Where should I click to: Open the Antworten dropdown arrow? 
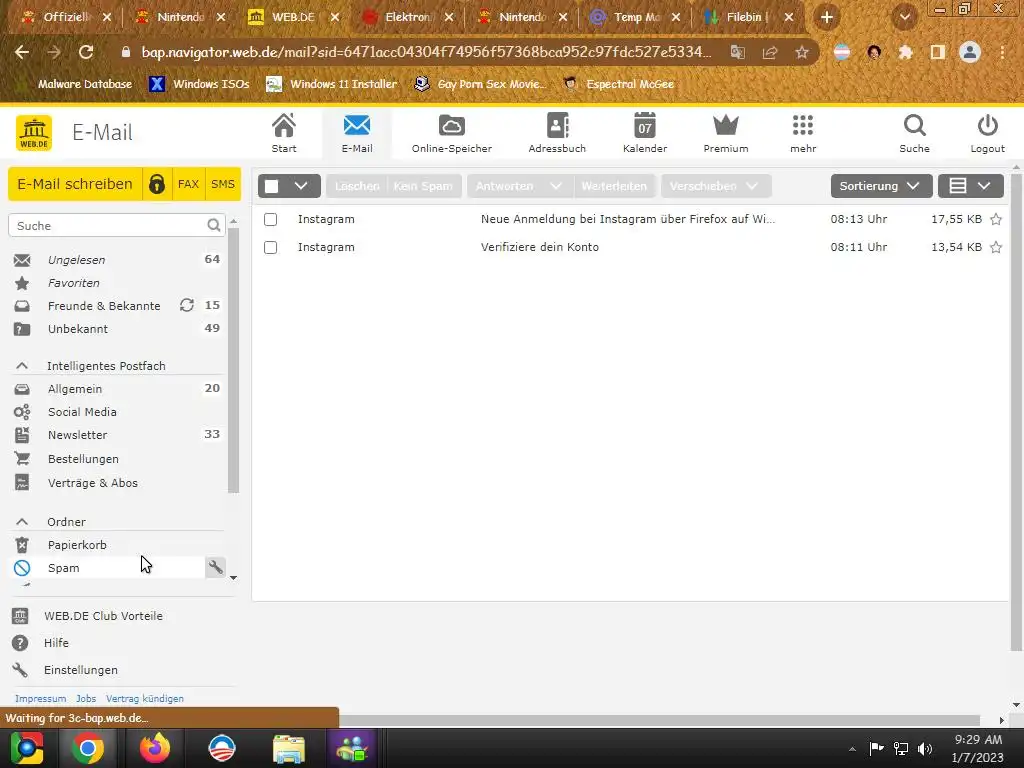pyautogui.click(x=556, y=186)
